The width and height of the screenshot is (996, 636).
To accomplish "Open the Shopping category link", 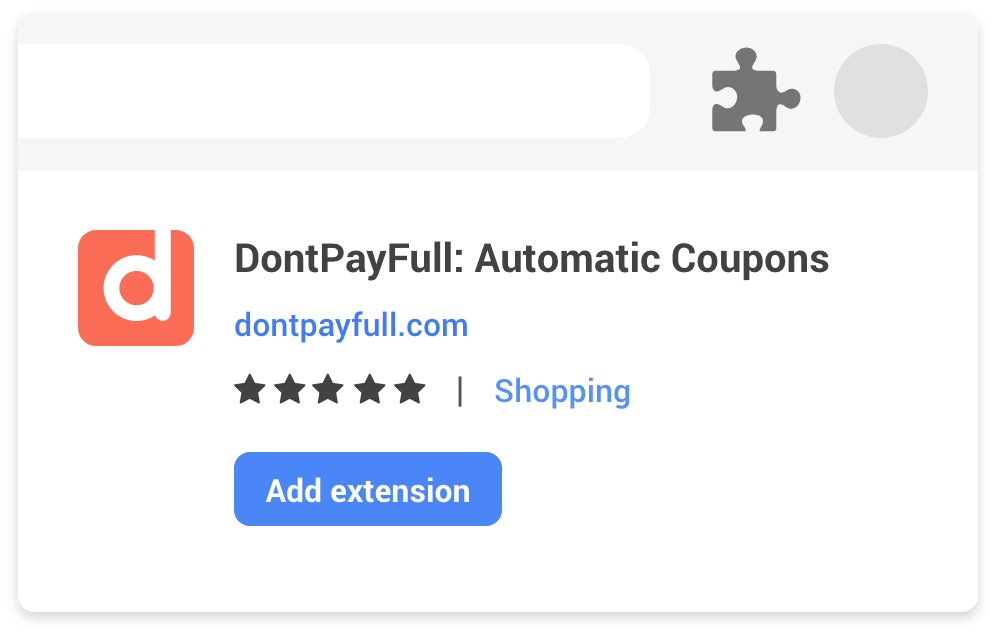I will [x=562, y=391].
